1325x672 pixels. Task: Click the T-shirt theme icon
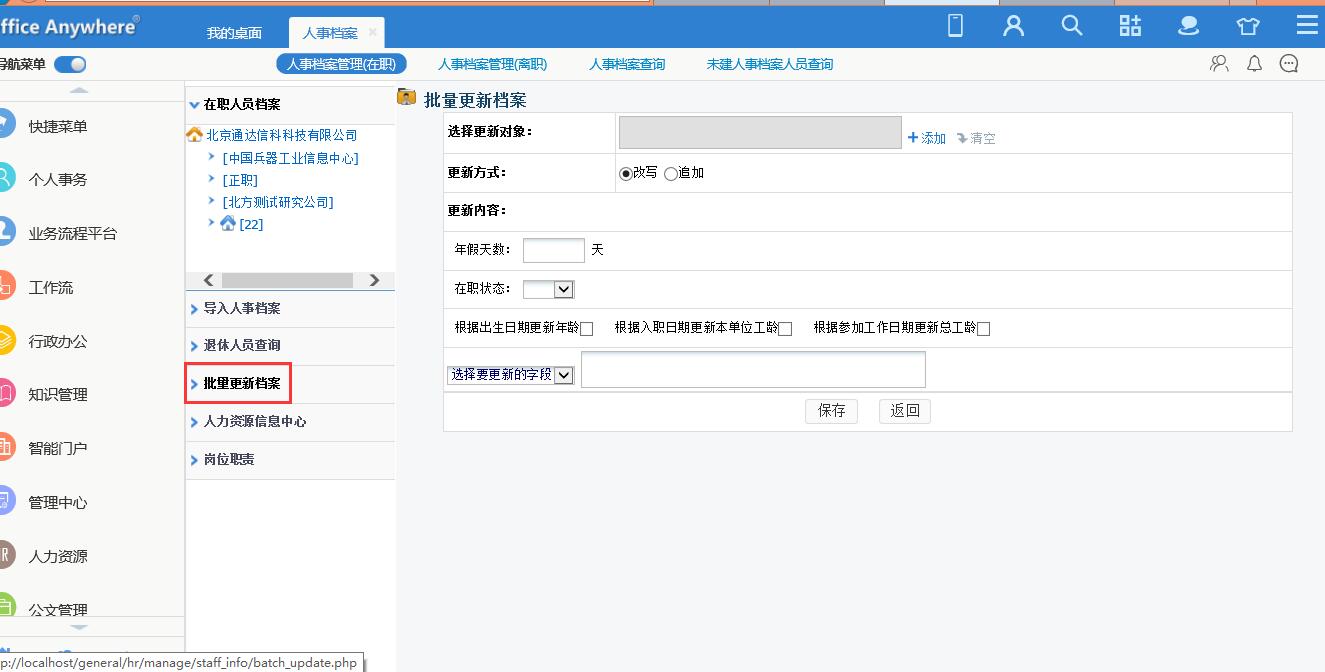pyautogui.click(x=1247, y=26)
